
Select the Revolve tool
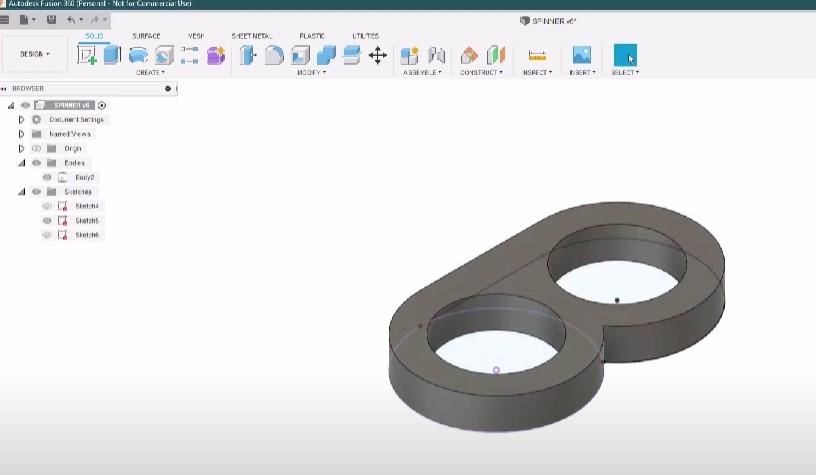click(138, 55)
